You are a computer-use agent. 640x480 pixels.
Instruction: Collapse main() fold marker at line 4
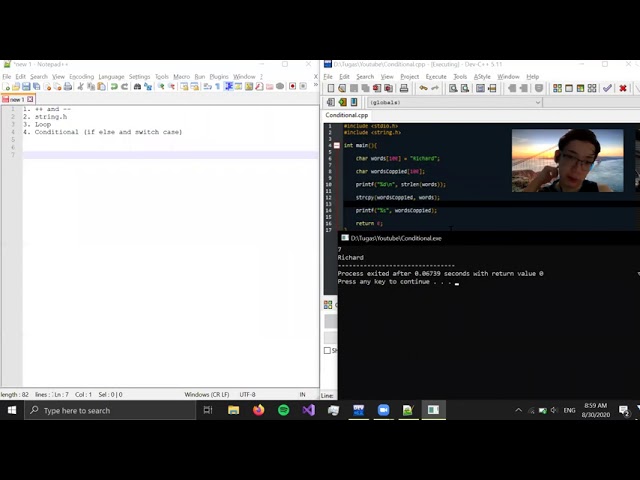click(x=337, y=145)
